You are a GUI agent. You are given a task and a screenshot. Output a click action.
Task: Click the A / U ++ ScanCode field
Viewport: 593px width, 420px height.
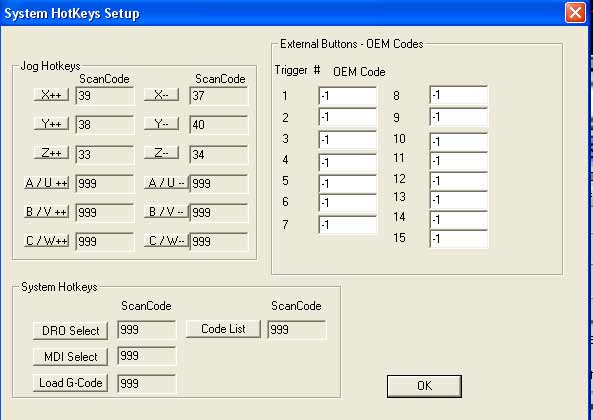coord(105,184)
